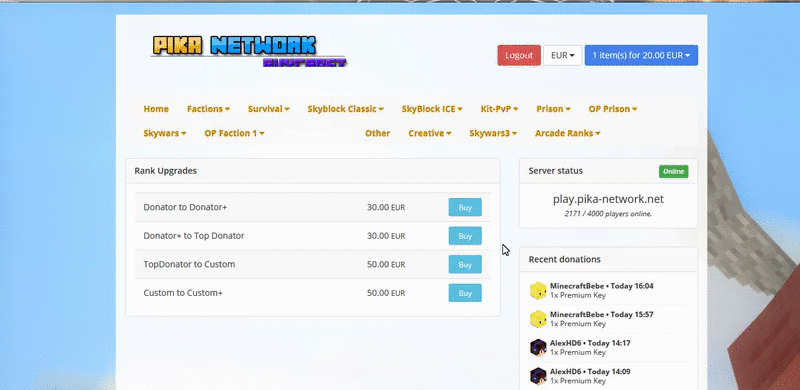Expand the Kit-PvP menu

pyautogui.click(x=499, y=109)
